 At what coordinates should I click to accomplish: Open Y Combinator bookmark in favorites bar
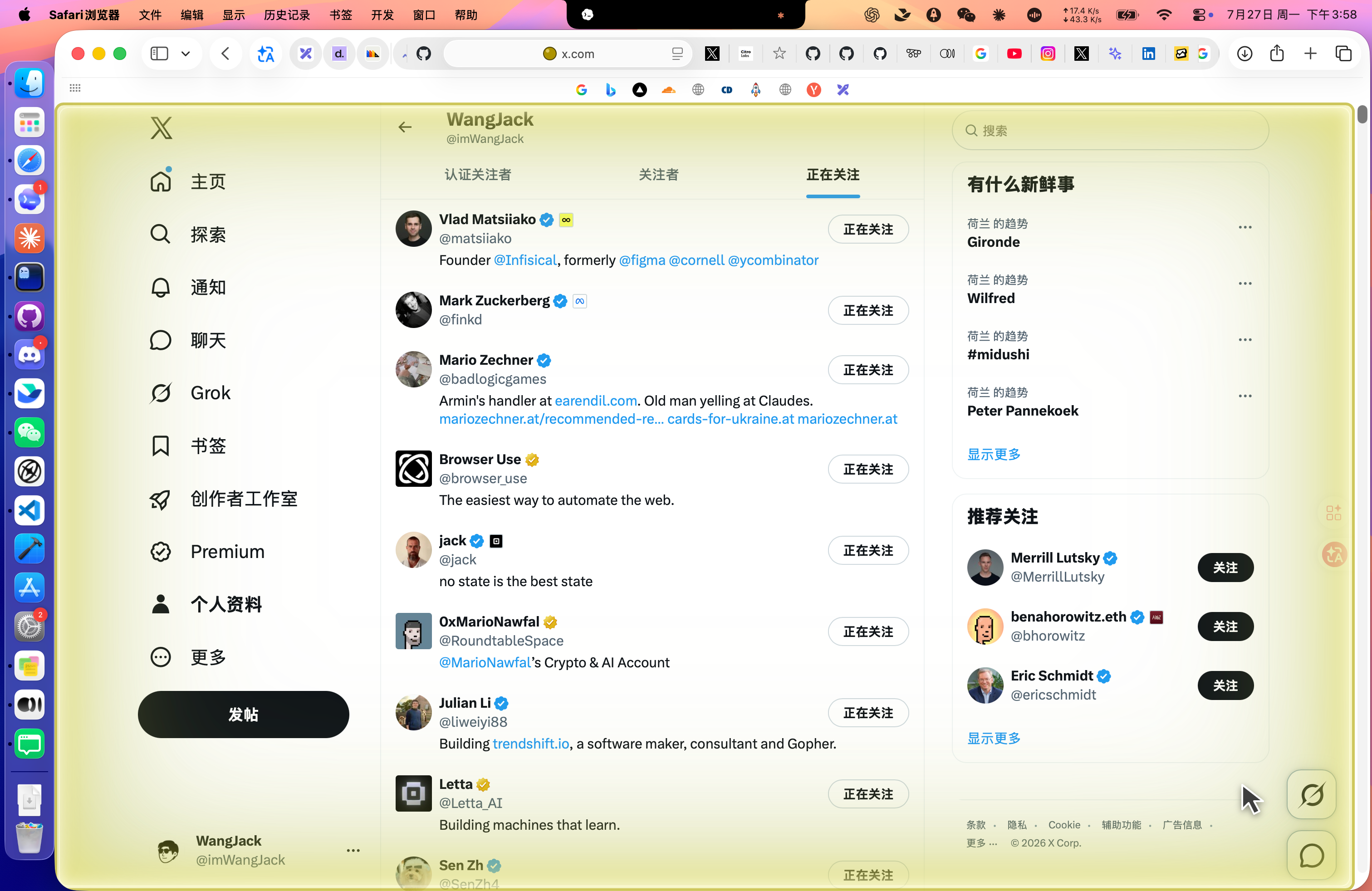tap(813, 89)
